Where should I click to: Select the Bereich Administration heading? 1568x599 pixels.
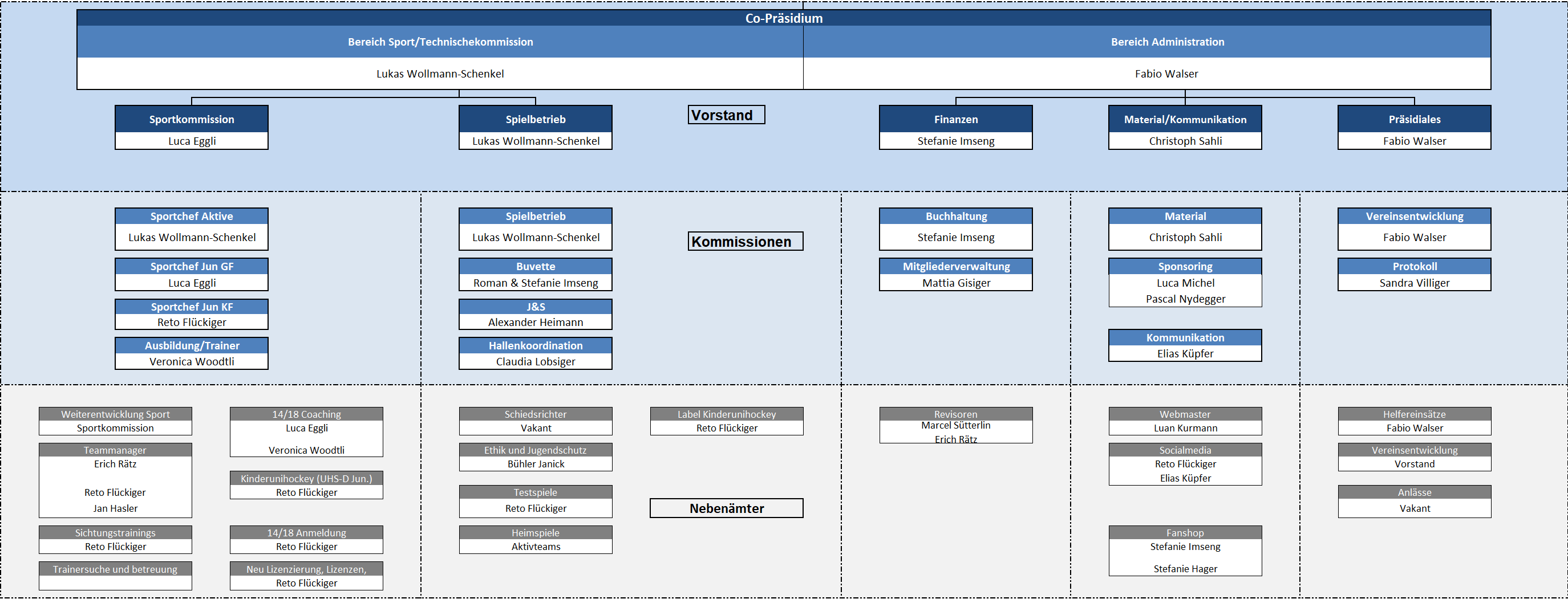click(x=1167, y=42)
